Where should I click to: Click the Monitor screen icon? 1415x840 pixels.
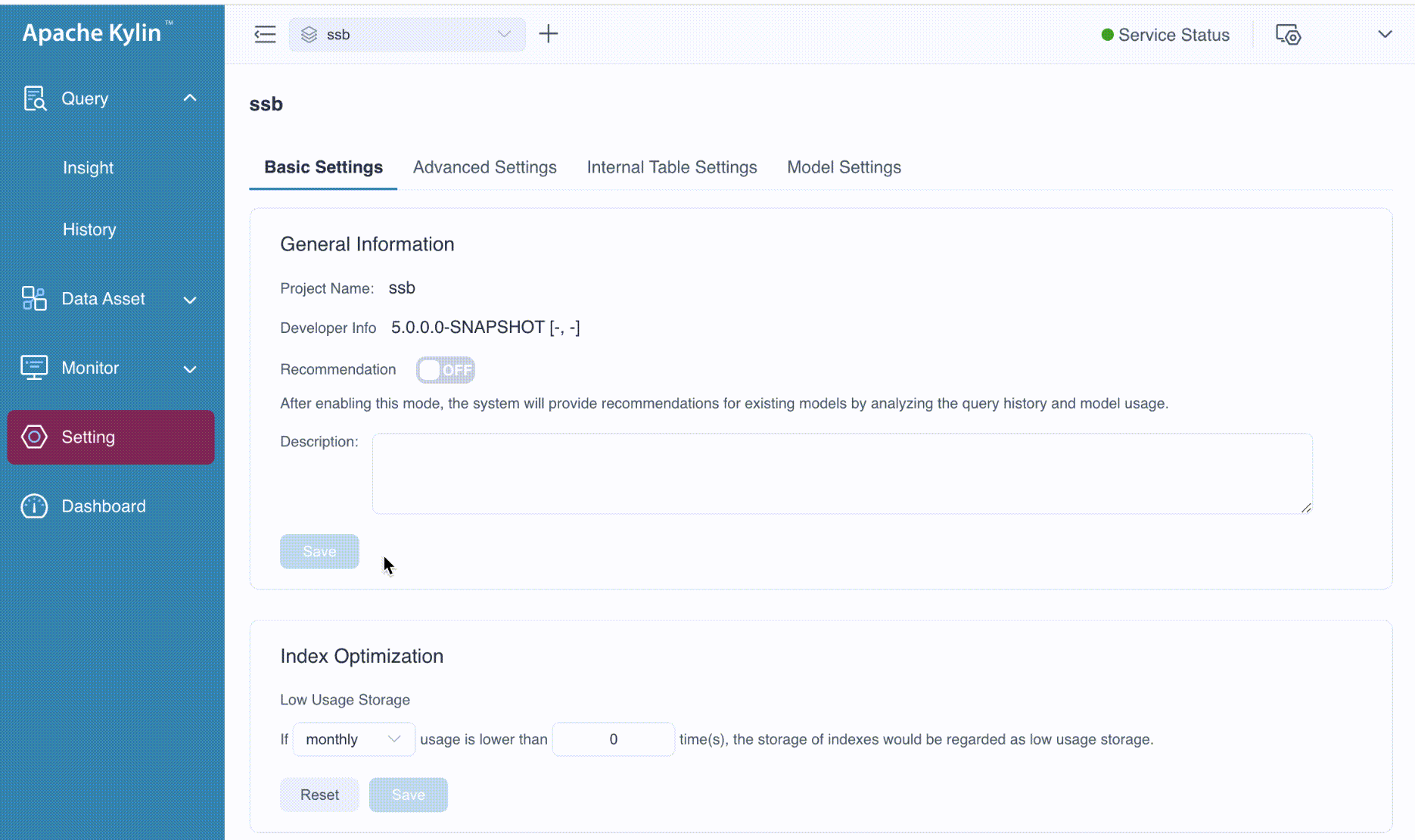[x=34, y=368]
